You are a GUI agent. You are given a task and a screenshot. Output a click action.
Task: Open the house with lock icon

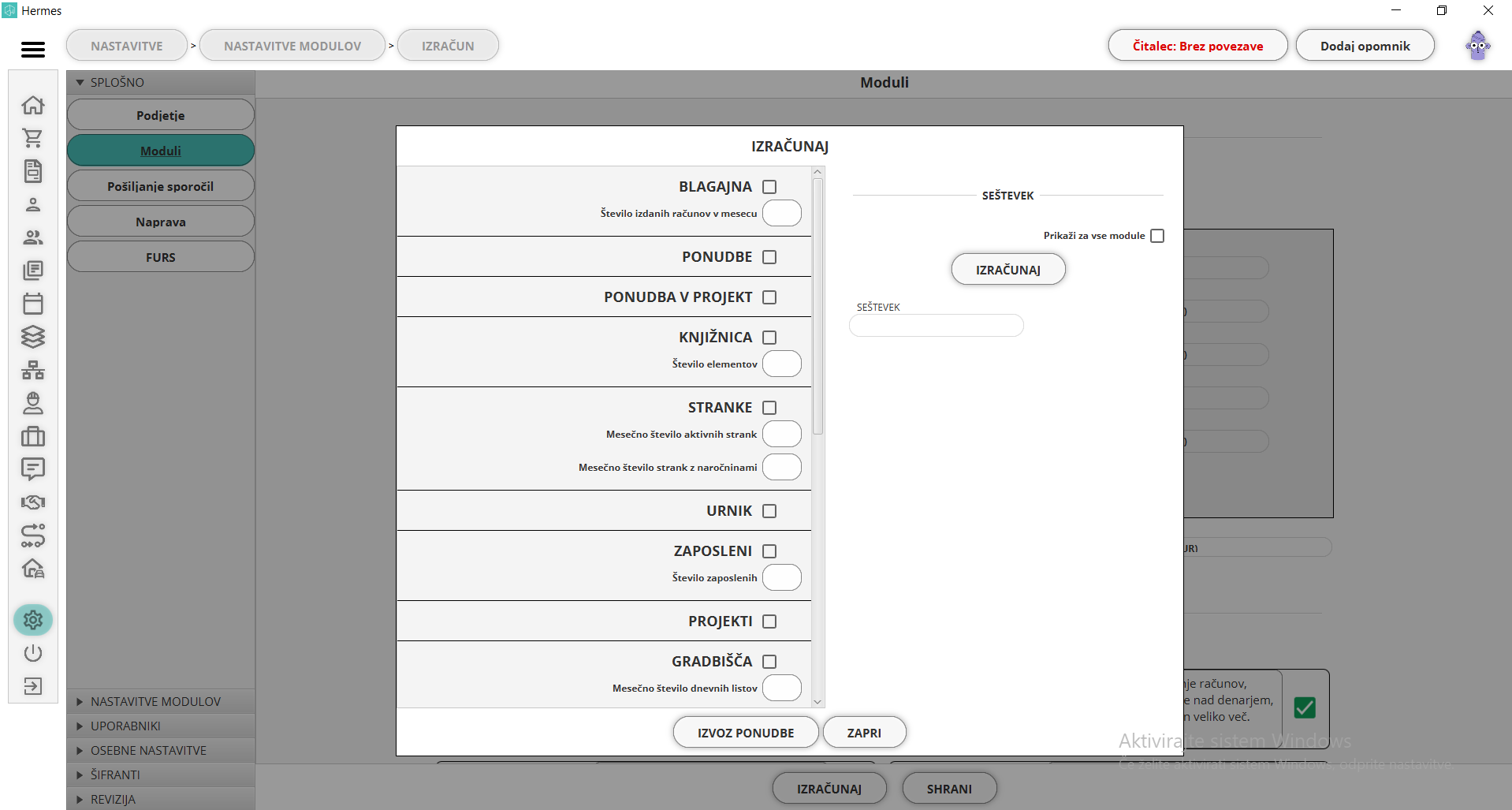33,569
